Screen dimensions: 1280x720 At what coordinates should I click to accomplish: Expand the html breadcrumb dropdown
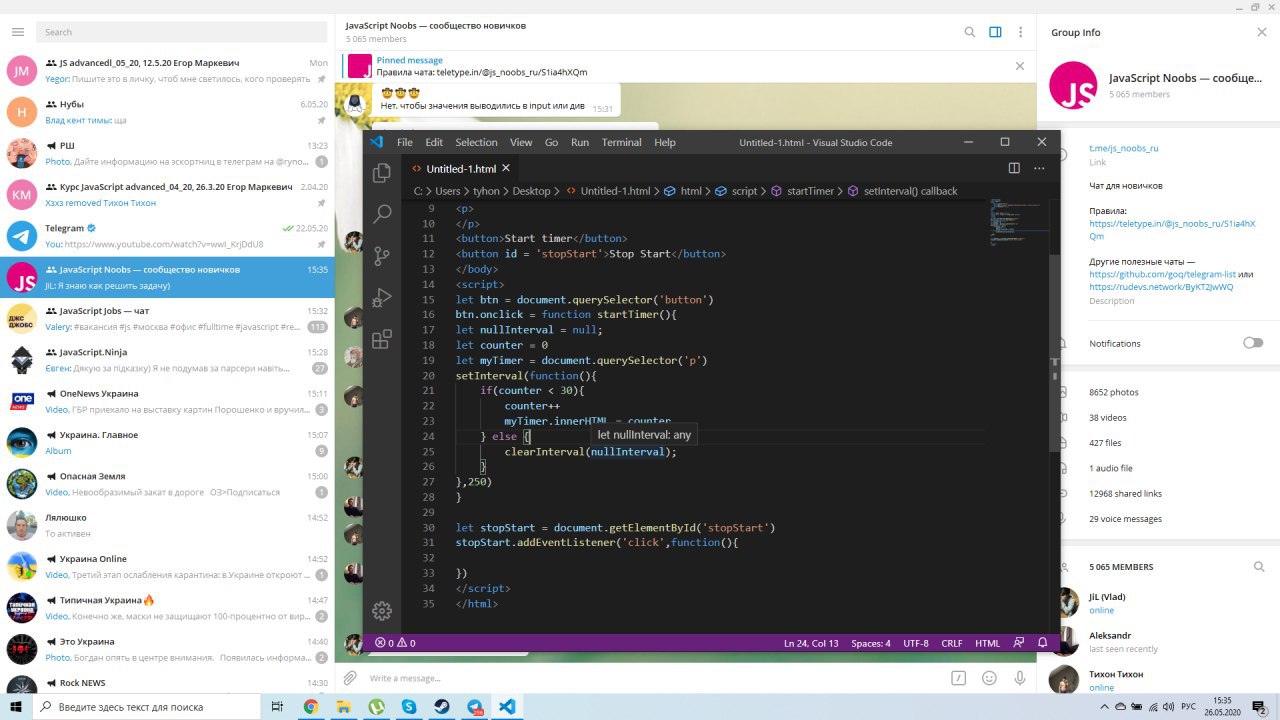pyautogui.click(x=684, y=191)
